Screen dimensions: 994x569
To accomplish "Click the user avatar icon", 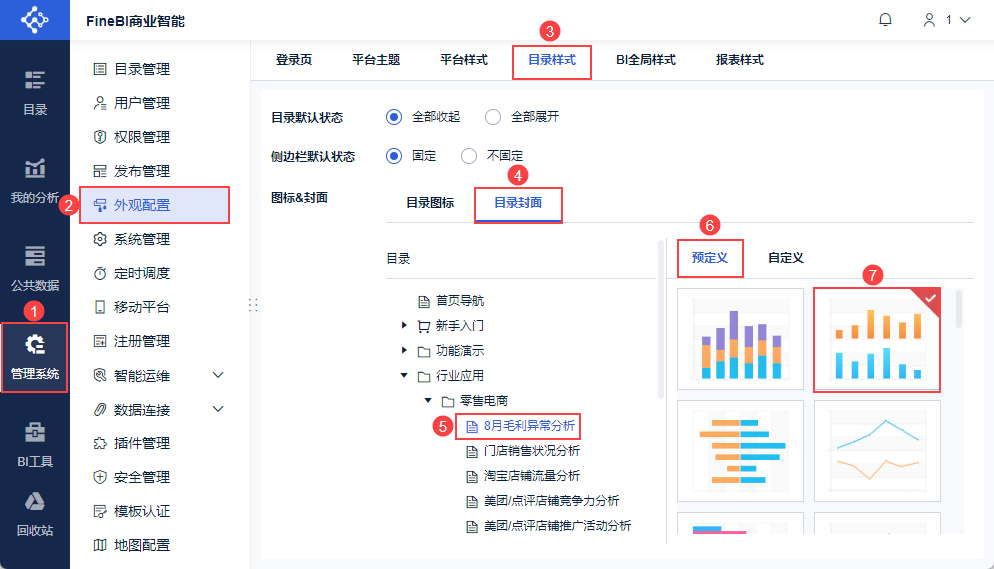I will click(929, 20).
